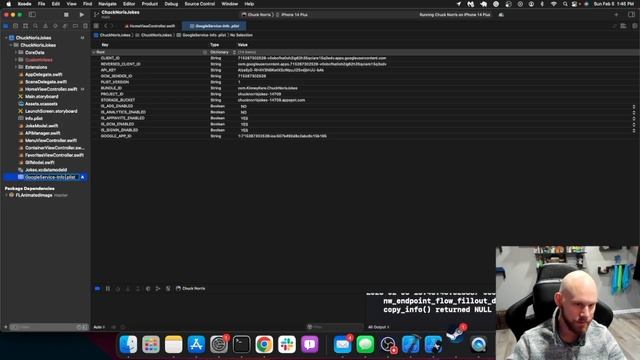This screenshot has width=640, height=360.
Task: Open the Project navigator folder icon
Action: coord(6,26)
